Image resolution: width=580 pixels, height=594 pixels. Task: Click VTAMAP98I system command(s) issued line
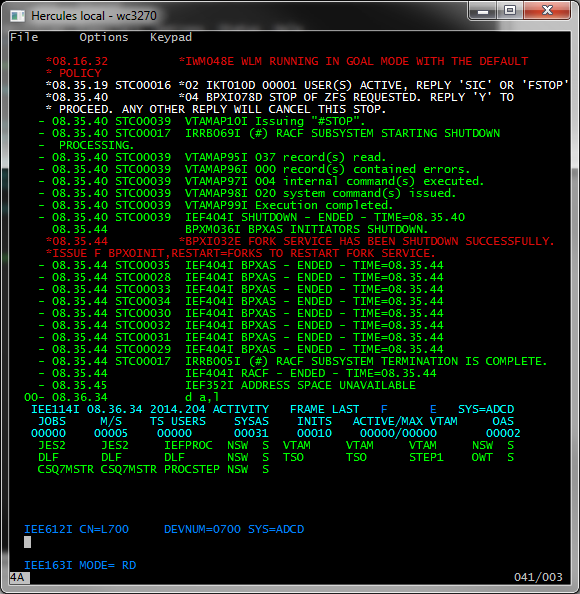(x=247, y=193)
